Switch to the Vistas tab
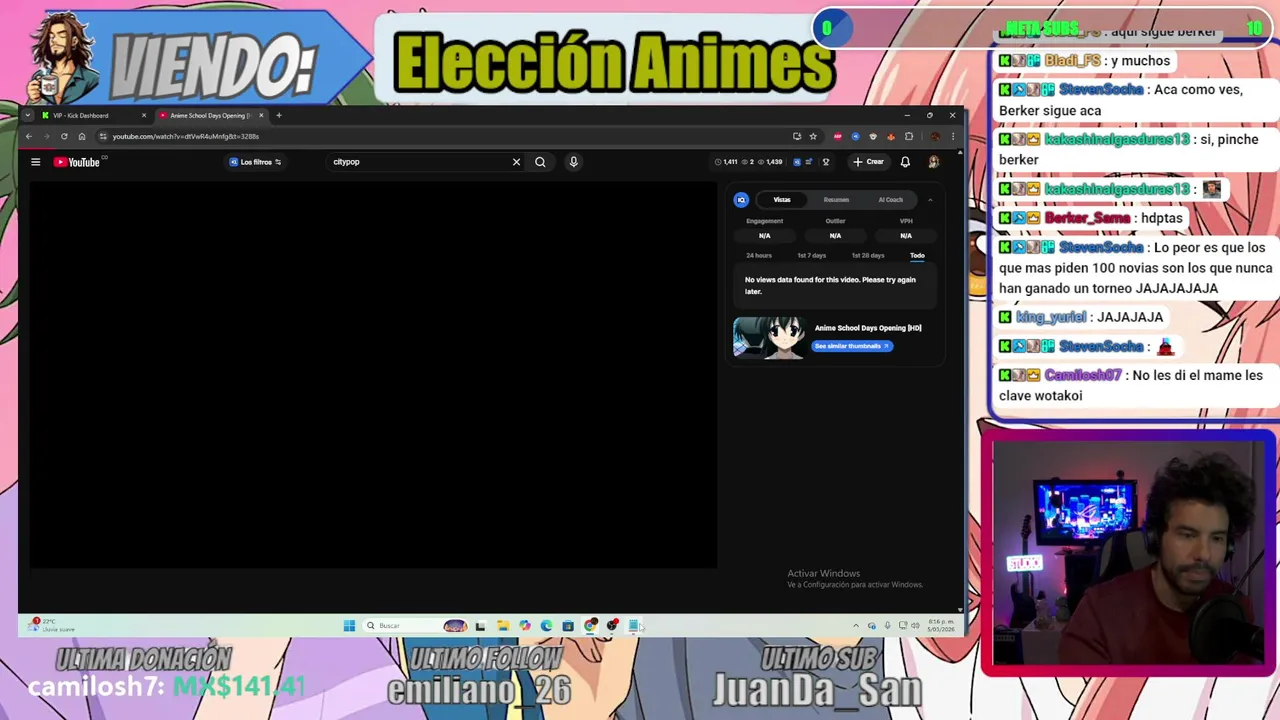Image resolution: width=1280 pixels, height=720 pixels. 782,200
